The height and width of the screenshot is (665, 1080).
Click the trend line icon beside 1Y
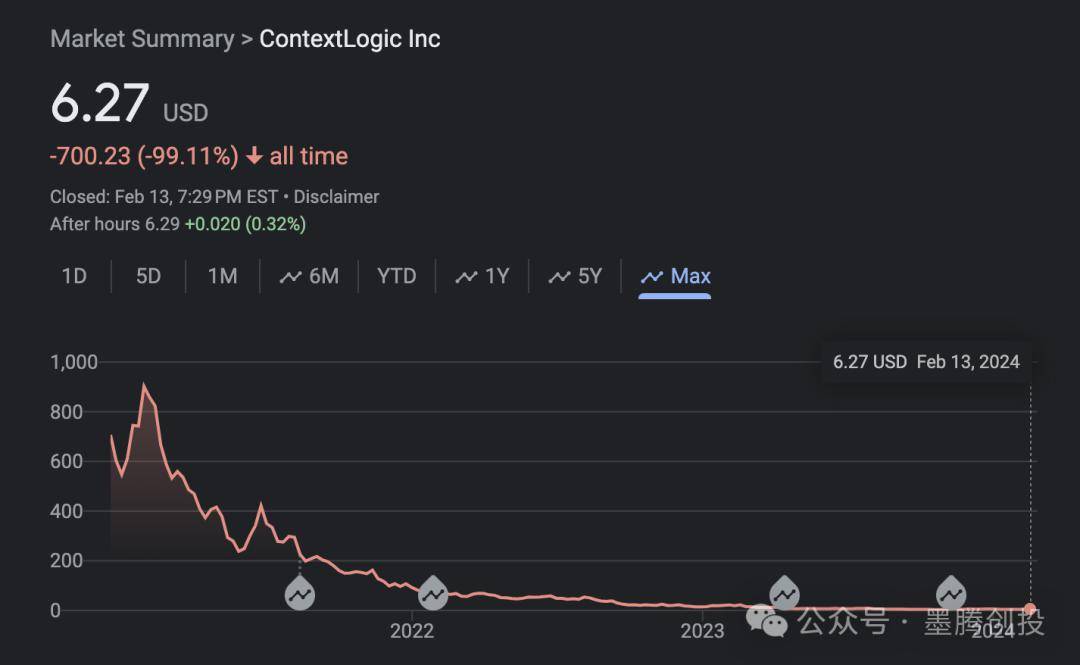click(466, 277)
